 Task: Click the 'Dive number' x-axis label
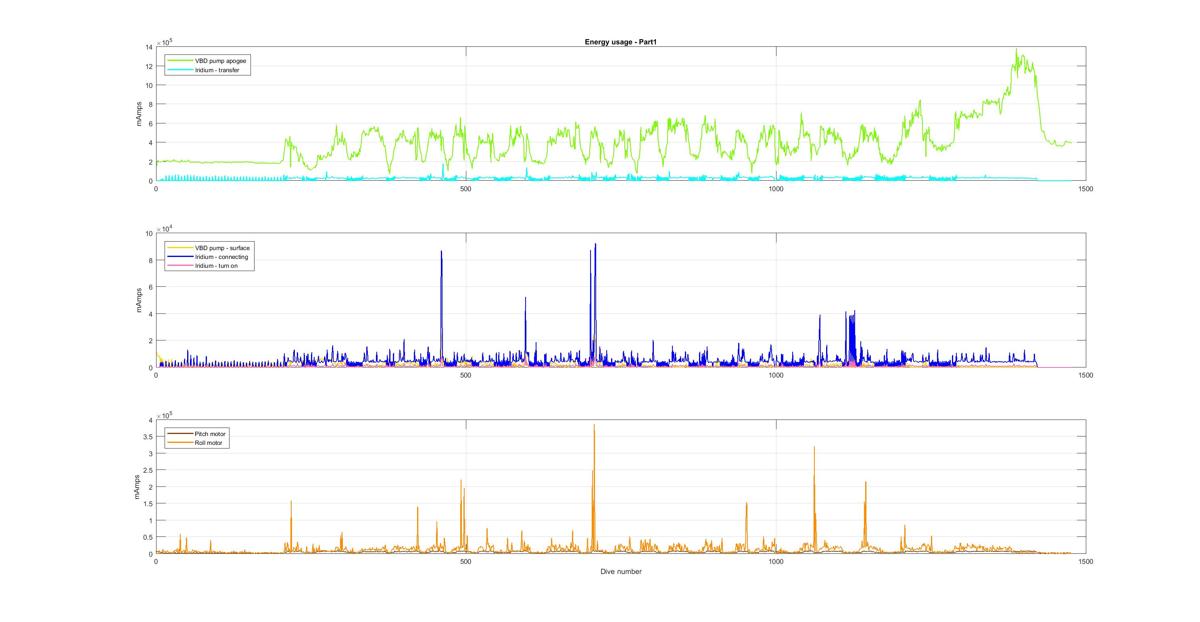coord(621,572)
